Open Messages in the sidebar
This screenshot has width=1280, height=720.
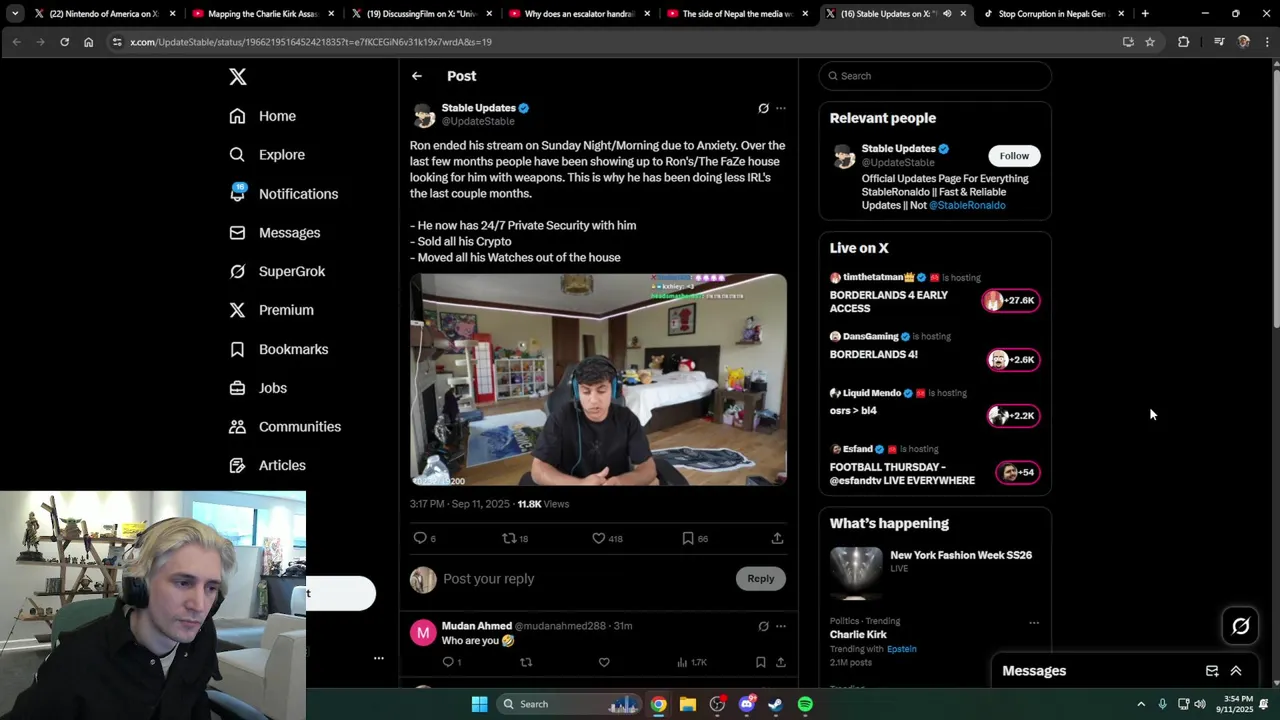pos(274,232)
